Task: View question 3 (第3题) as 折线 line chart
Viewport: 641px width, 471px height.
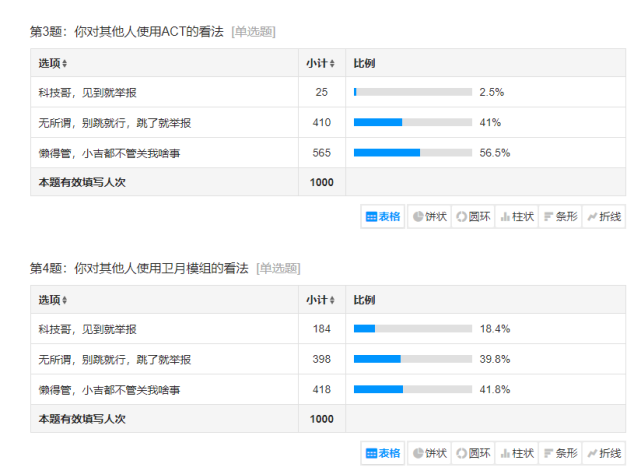Action: coord(604,217)
